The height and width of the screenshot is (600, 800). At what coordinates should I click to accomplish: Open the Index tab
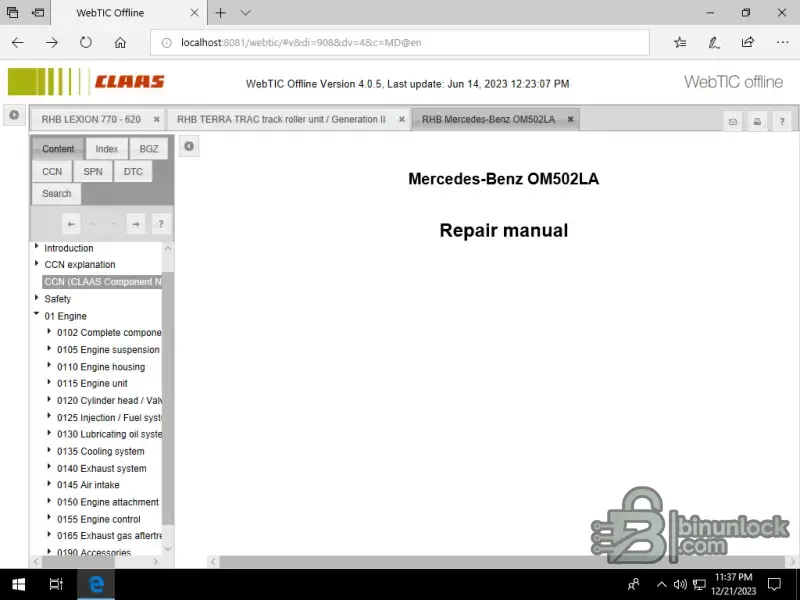pos(107,149)
